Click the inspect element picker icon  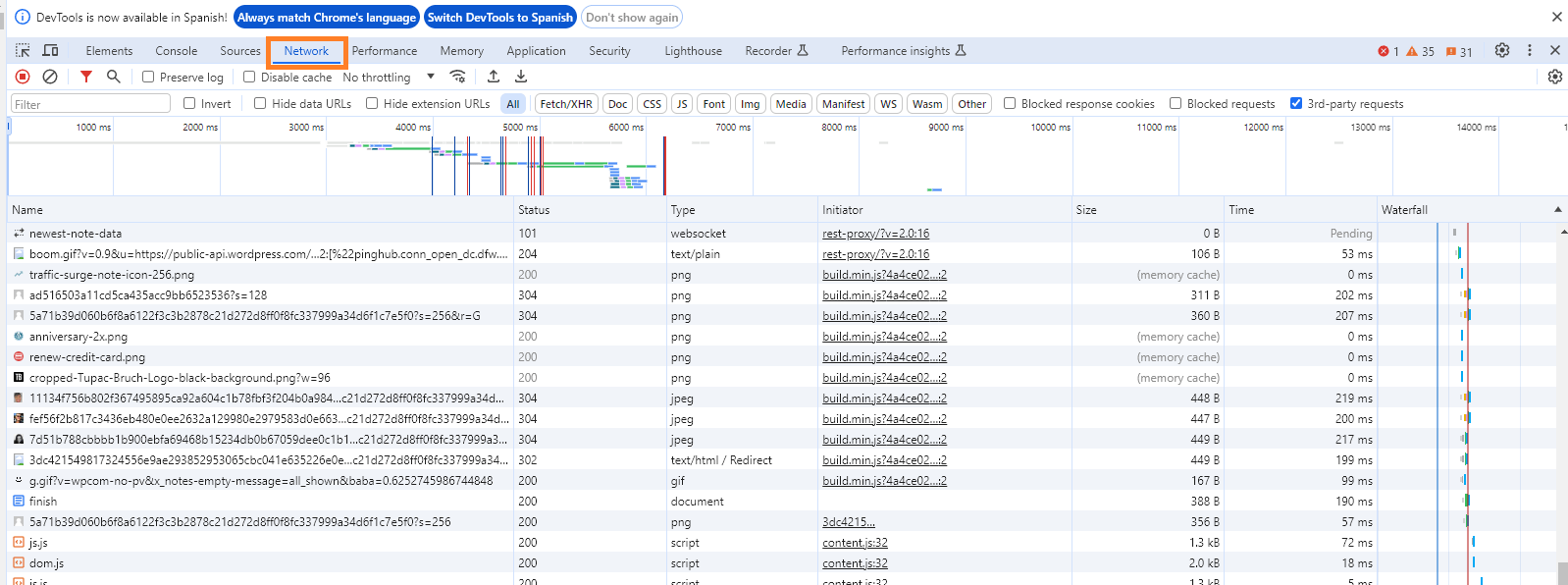click(23, 51)
